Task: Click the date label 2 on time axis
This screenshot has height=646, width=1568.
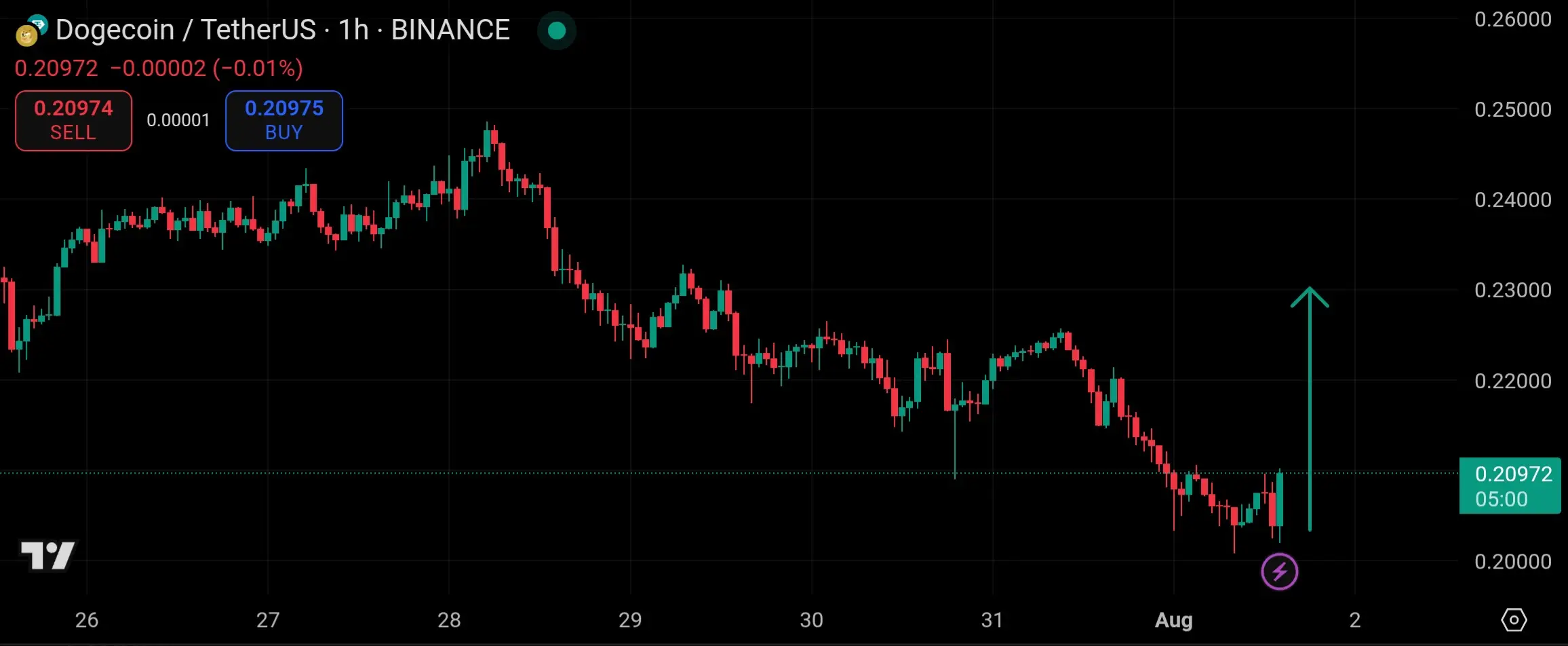Action: coord(1355,620)
